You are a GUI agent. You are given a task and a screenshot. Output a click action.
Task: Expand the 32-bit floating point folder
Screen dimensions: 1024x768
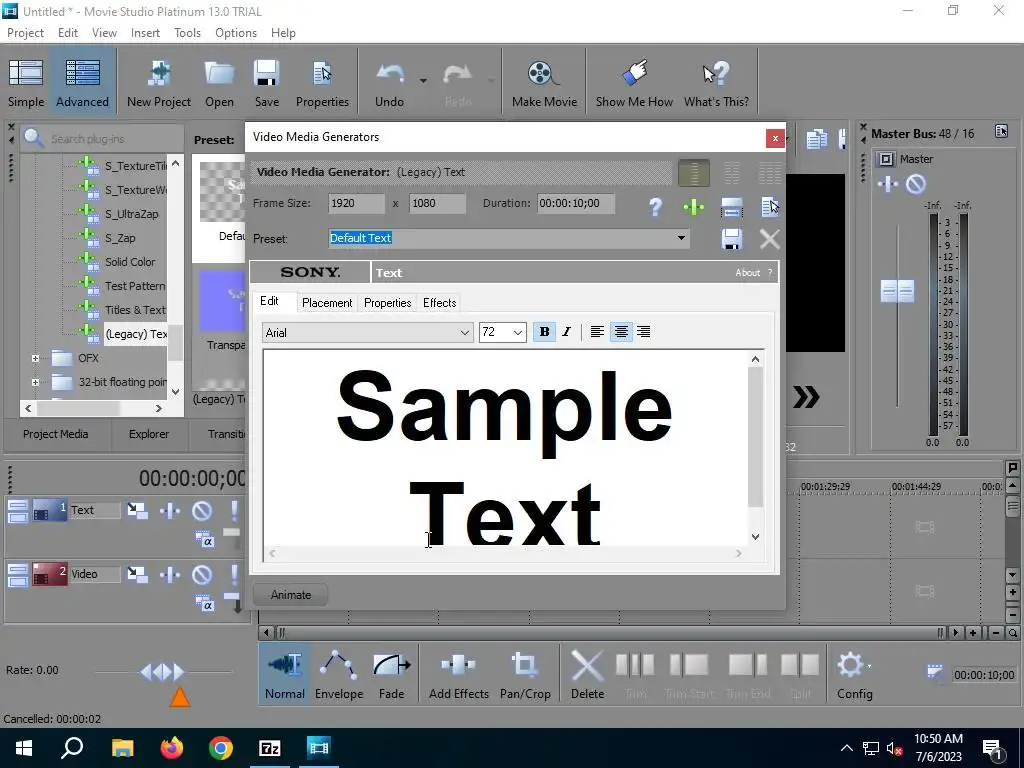[x=35, y=382]
